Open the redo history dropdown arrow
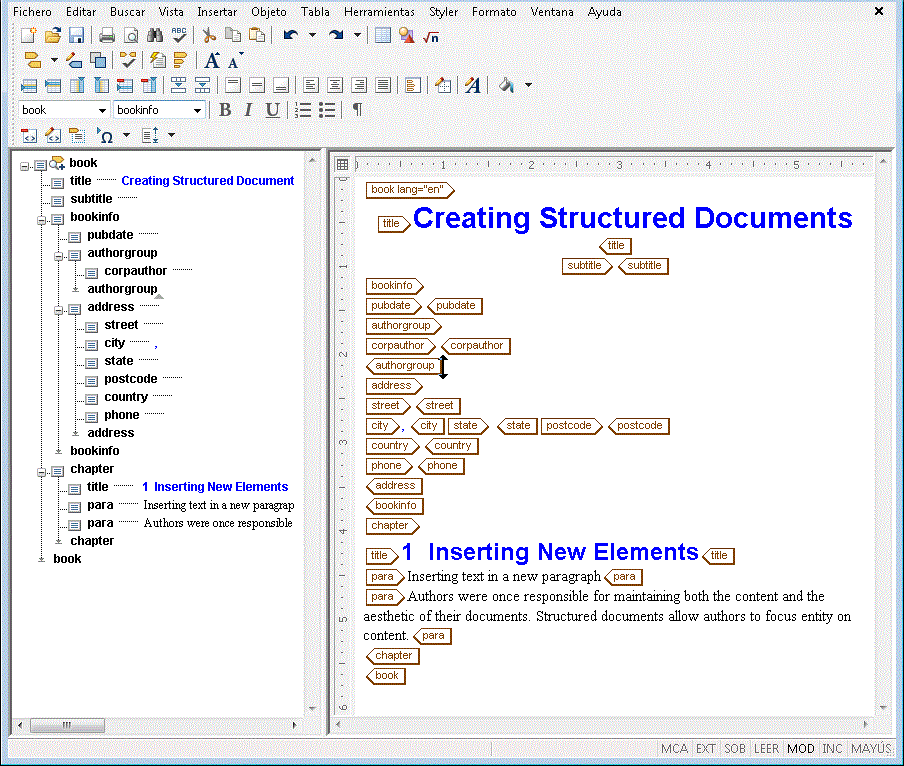 point(357,35)
